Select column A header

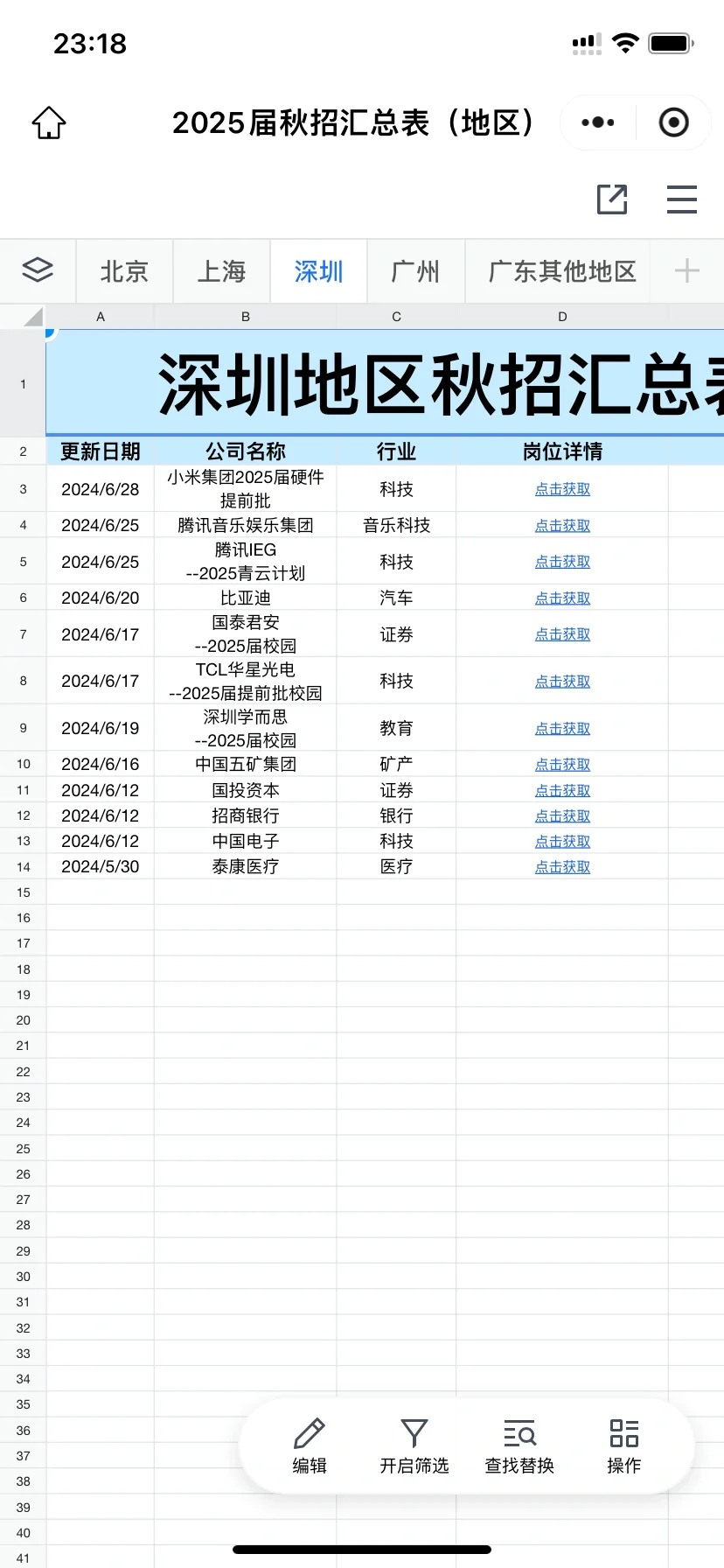click(x=101, y=317)
